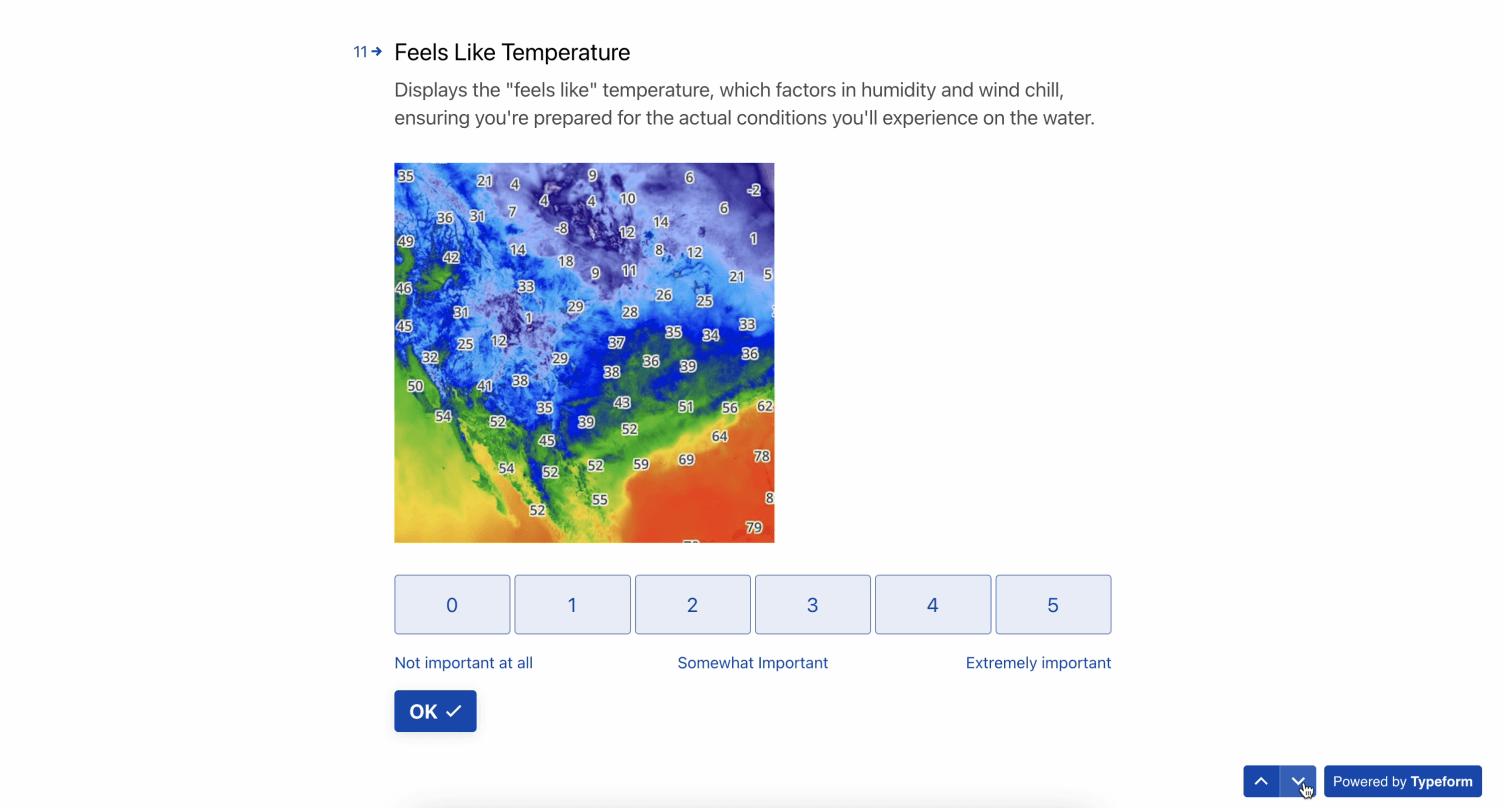Confirm the answer with the OK button
This screenshot has height=808, width=1506.
(435, 711)
